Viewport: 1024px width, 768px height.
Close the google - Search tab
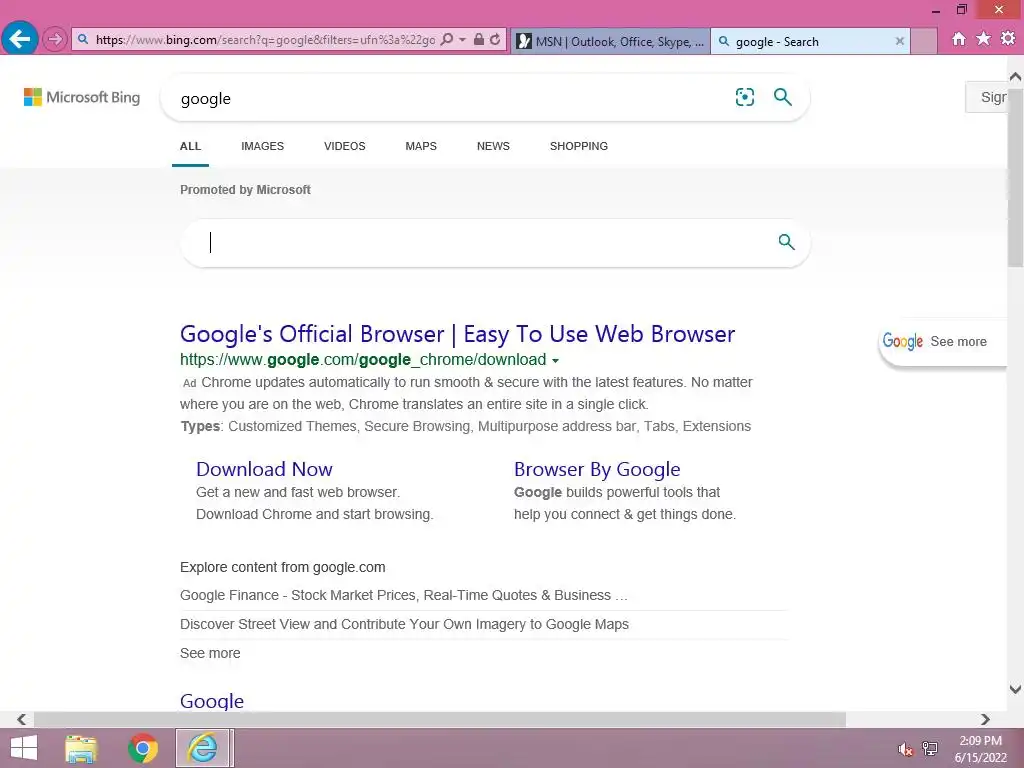(x=899, y=41)
